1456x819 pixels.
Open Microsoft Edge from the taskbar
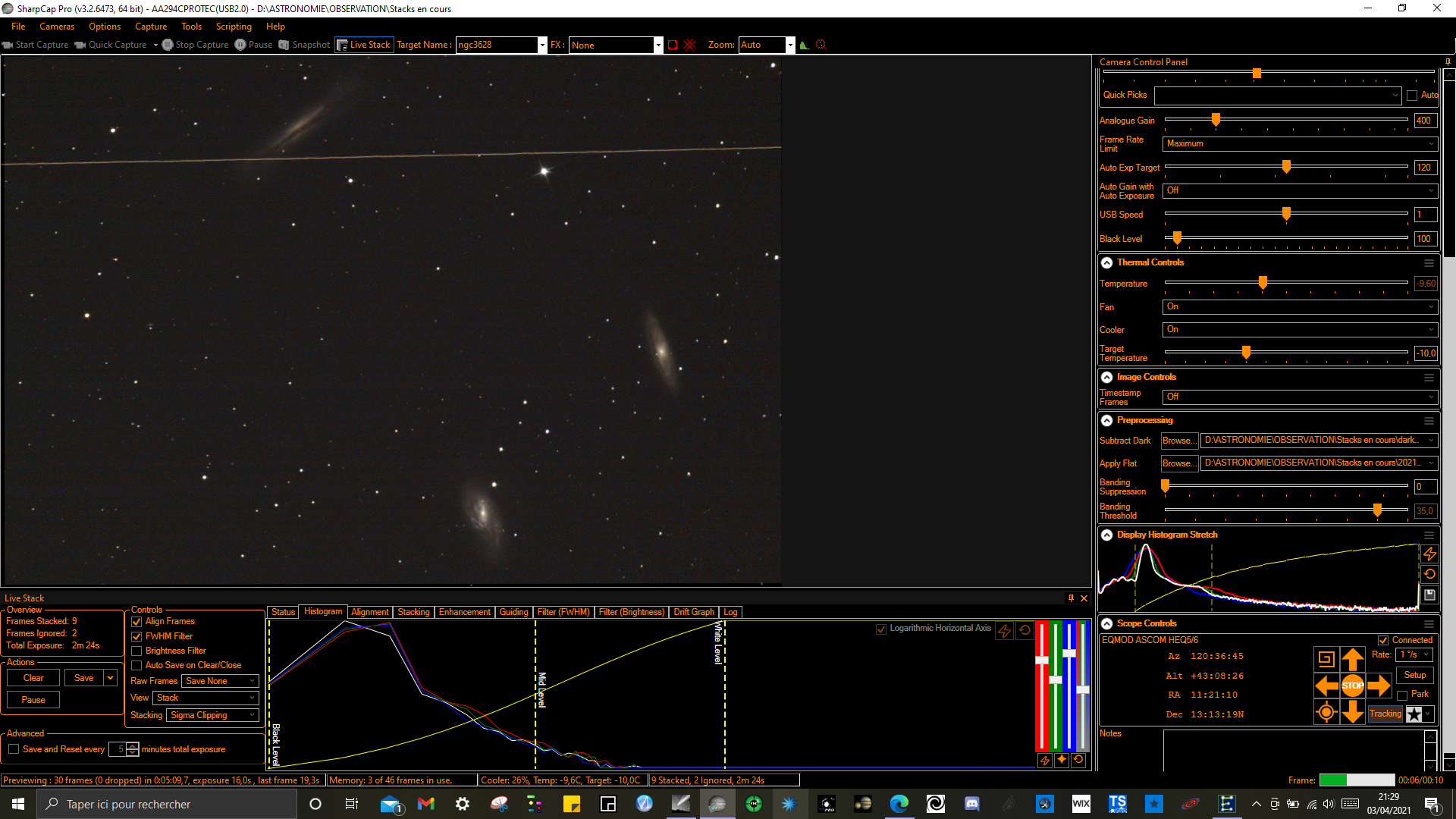click(x=899, y=804)
